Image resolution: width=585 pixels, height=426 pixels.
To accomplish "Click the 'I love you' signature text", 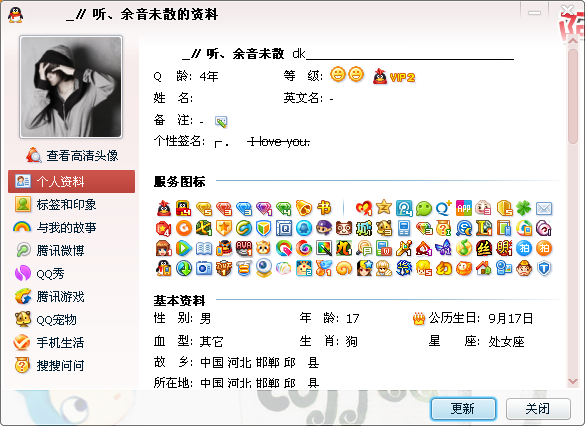I will pos(278,142).
